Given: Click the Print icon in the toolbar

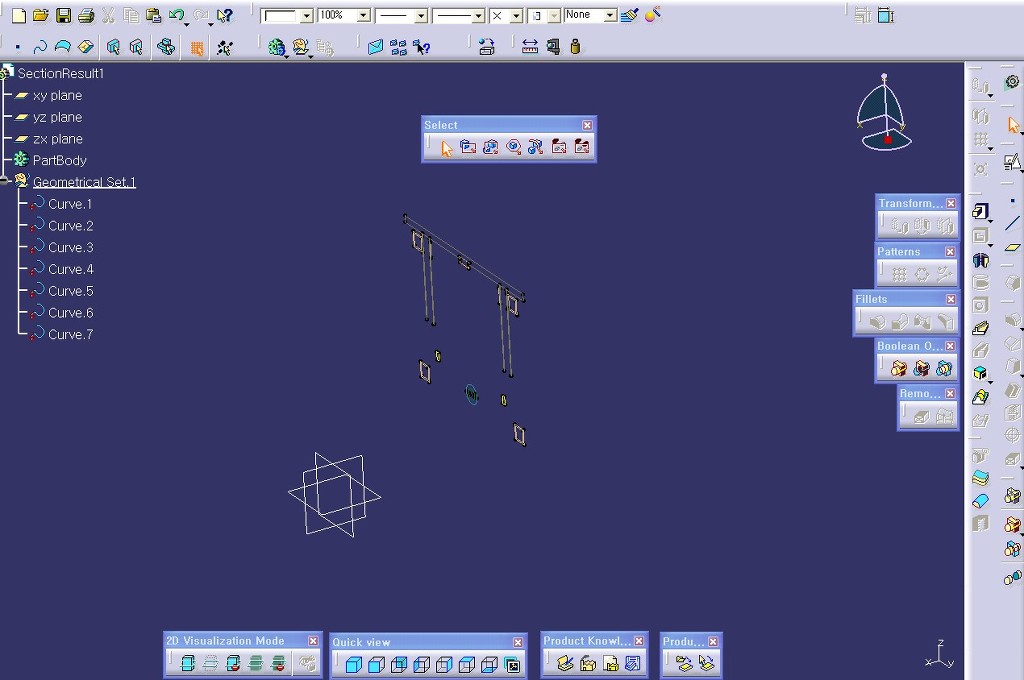Looking at the screenshot, I should (x=86, y=16).
